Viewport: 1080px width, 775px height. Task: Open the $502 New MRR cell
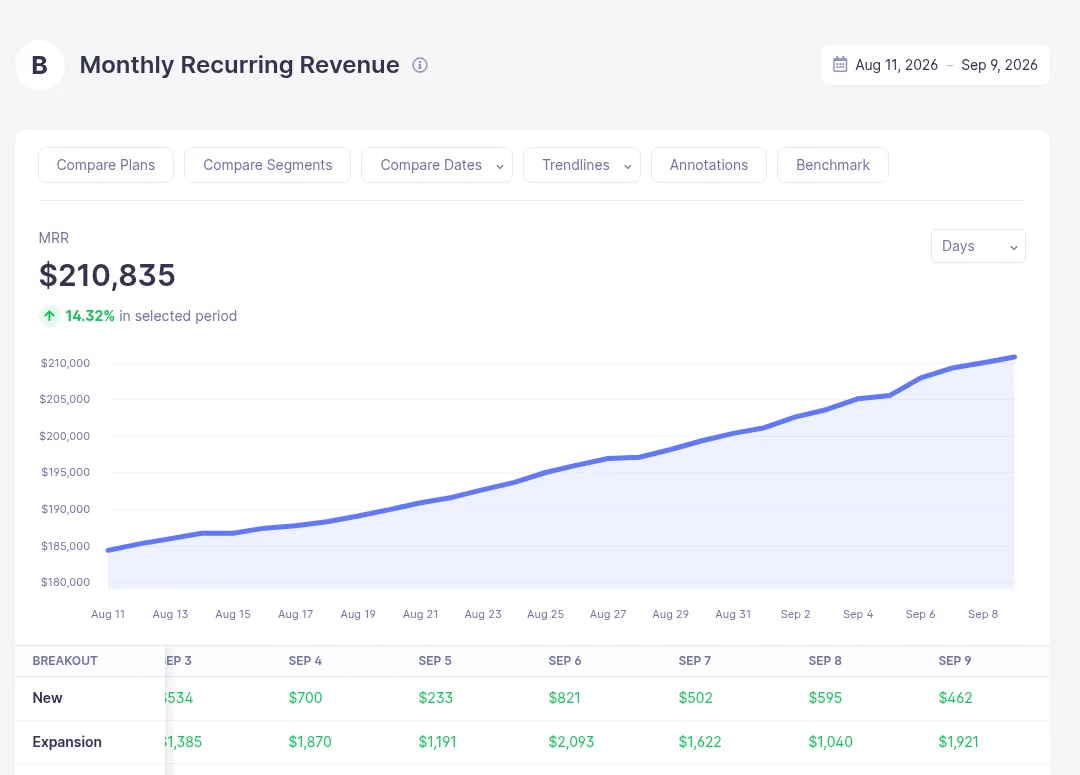[x=695, y=698]
